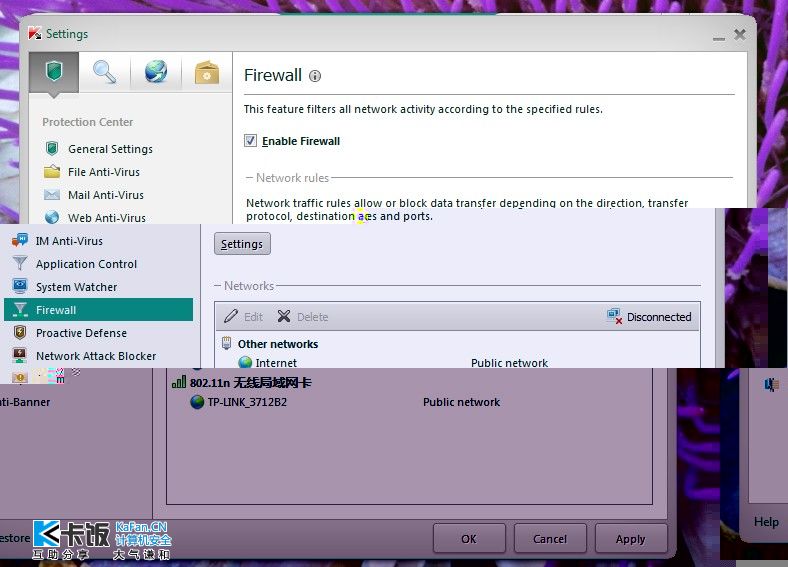
Task: Select General Settings in sidebar
Action: (111, 149)
